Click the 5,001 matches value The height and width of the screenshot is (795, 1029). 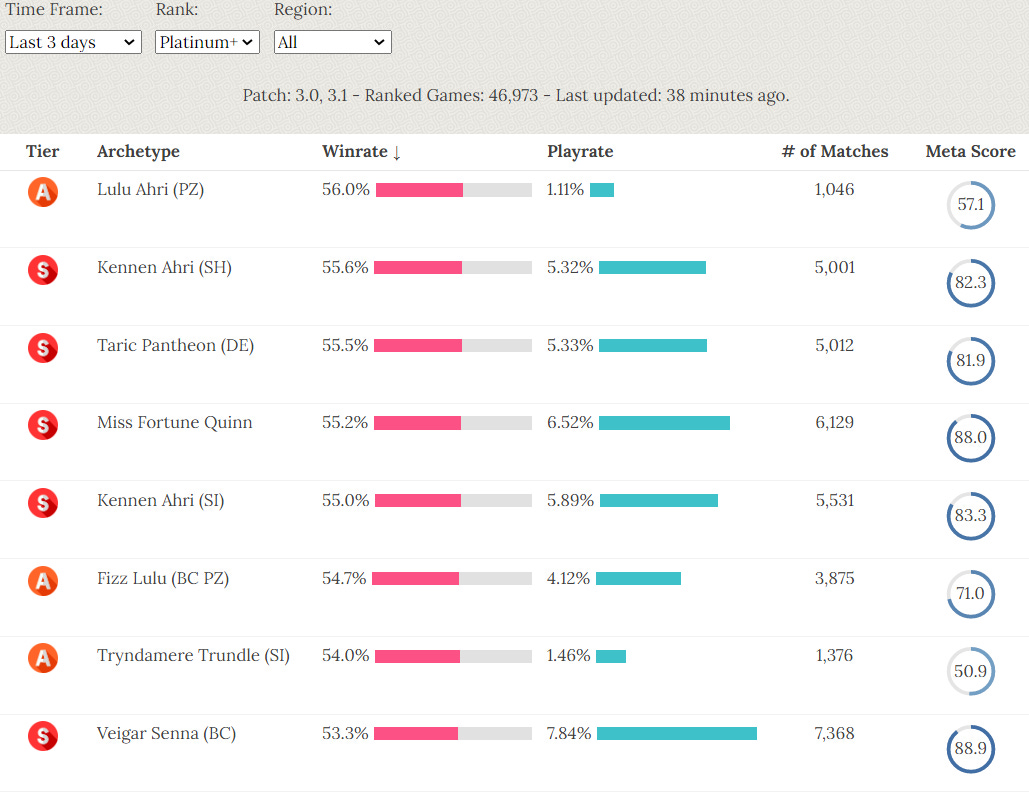[835, 267]
